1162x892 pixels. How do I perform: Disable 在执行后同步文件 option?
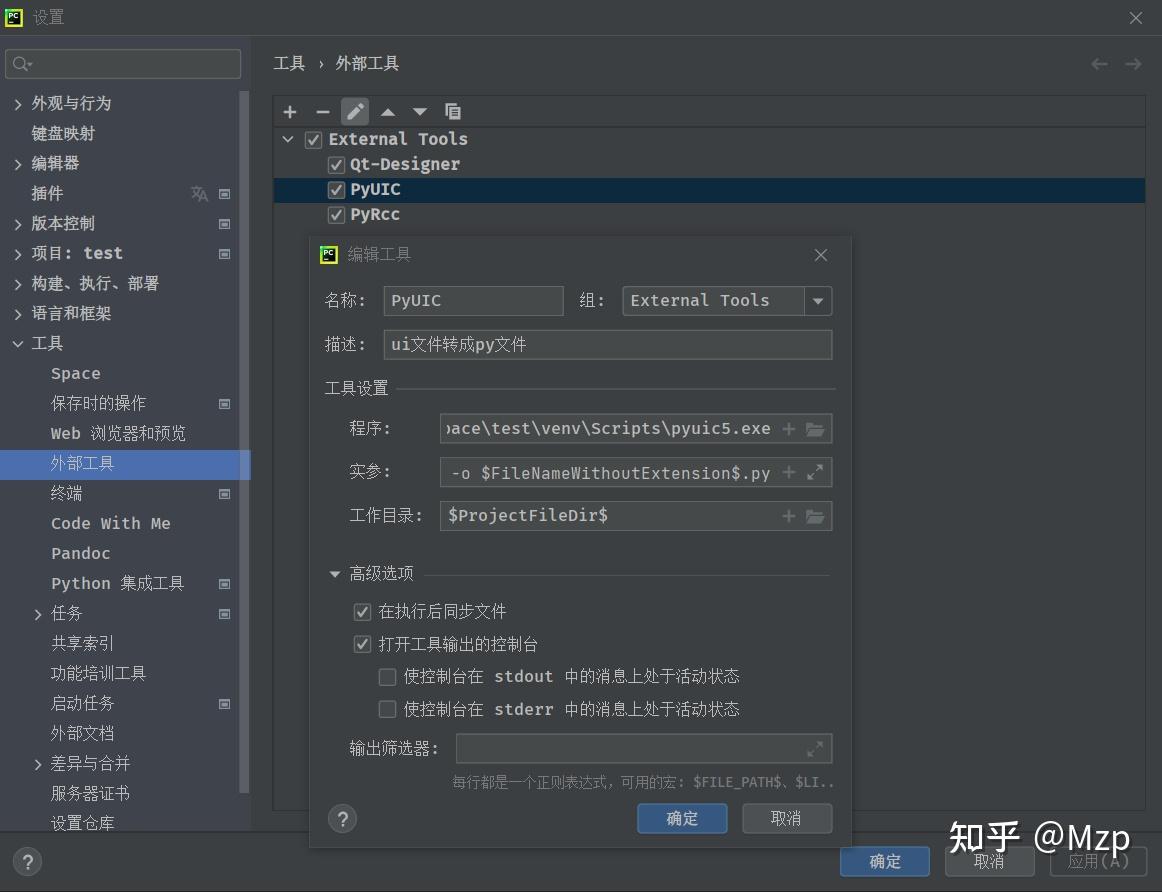(x=362, y=611)
